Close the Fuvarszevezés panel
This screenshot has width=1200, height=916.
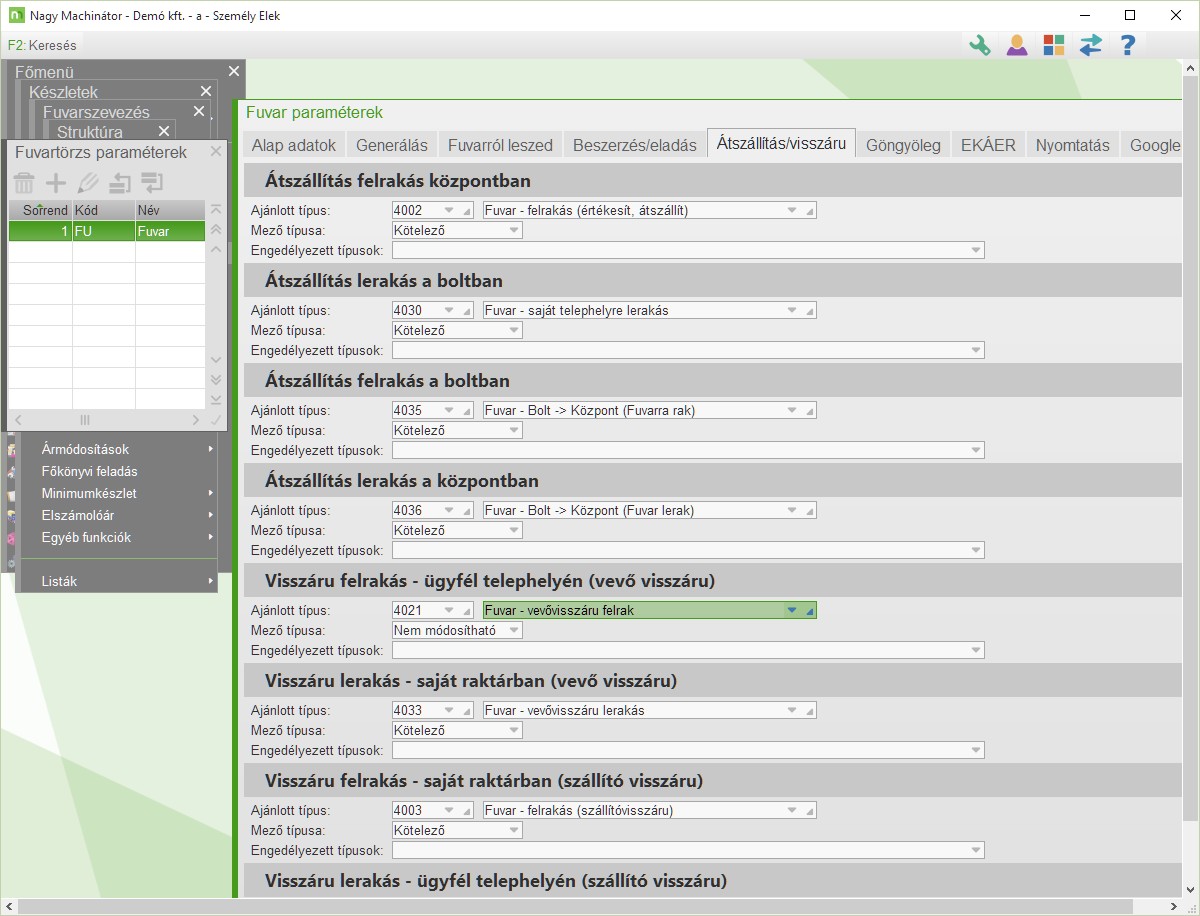[199, 111]
